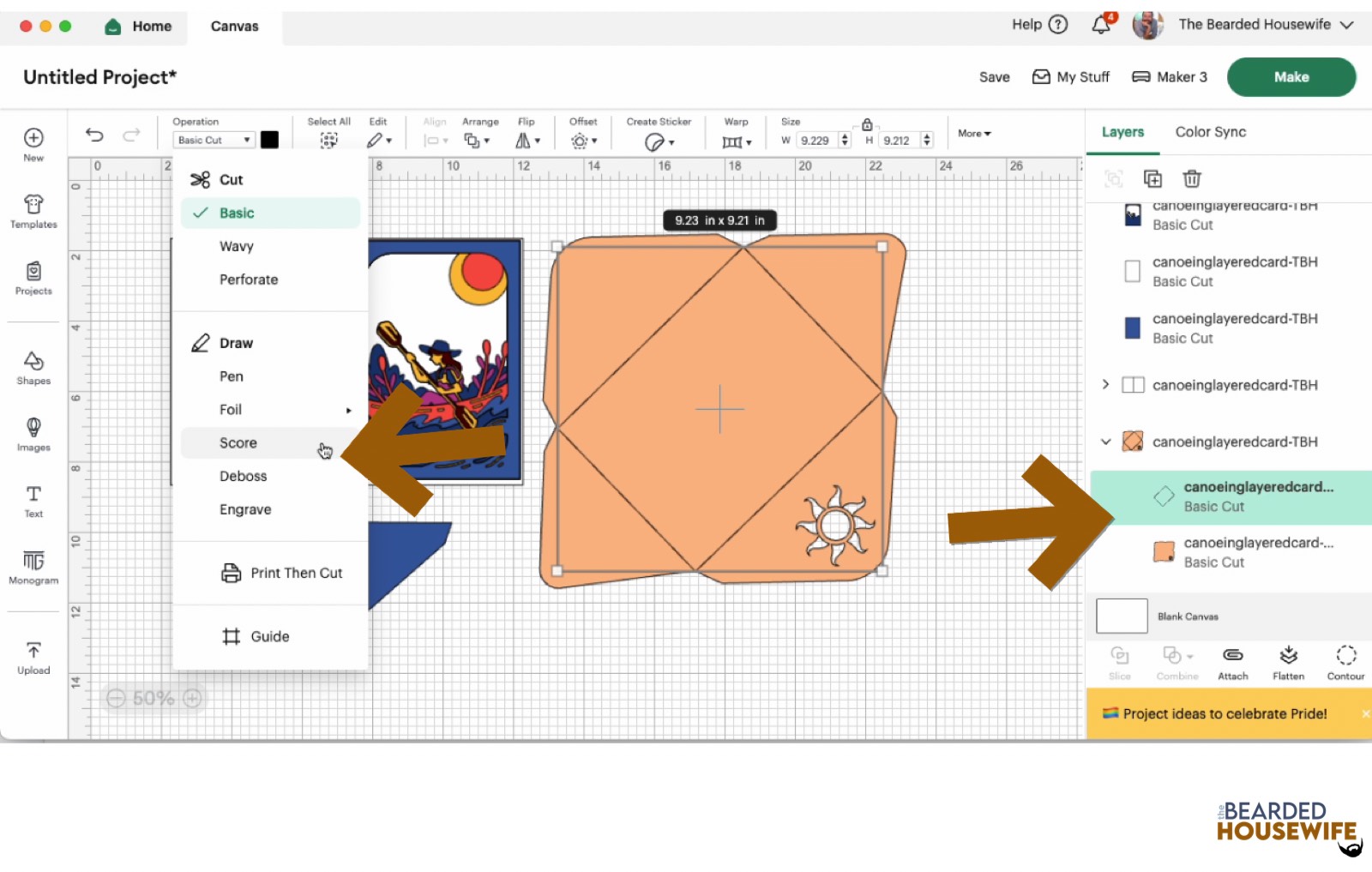Open the Monogram tool
This screenshot has width=1372, height=872.
coord(33,568)
